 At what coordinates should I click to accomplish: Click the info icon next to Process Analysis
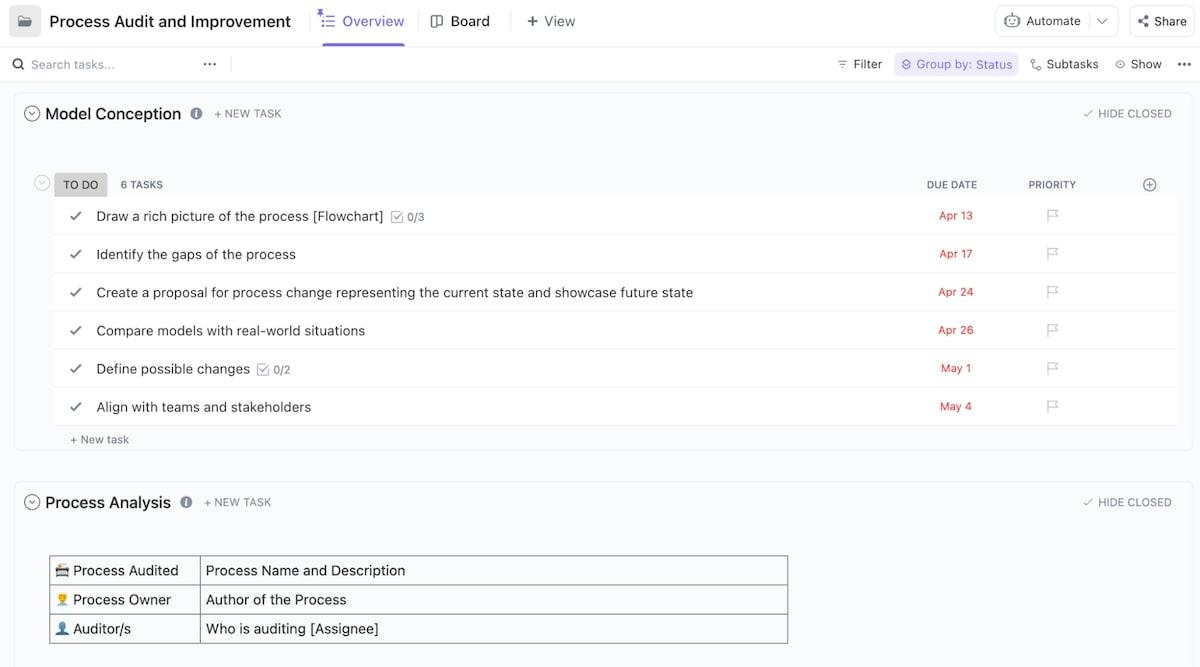point(186,502)
